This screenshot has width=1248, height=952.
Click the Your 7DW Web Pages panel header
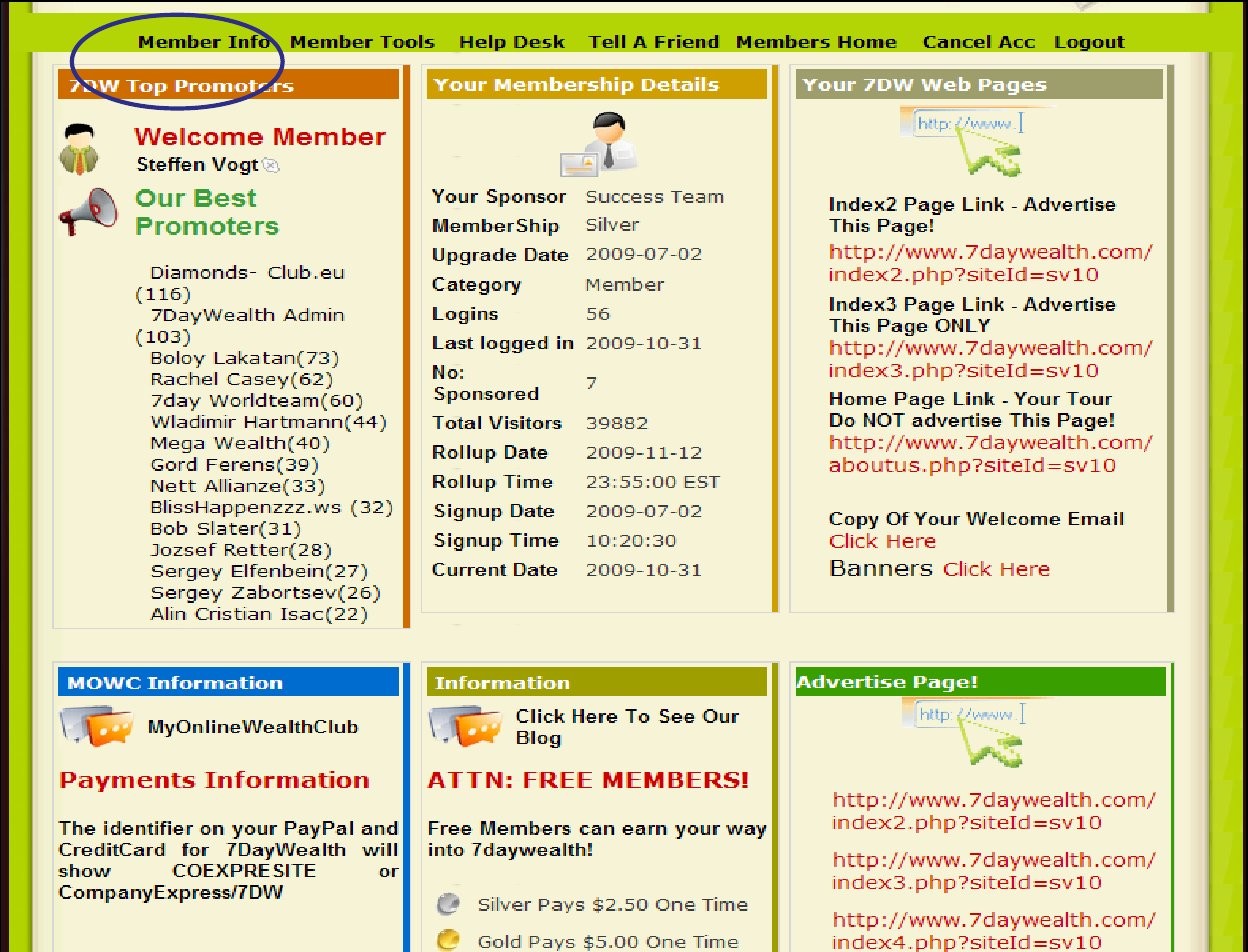[x=980, y=85]
